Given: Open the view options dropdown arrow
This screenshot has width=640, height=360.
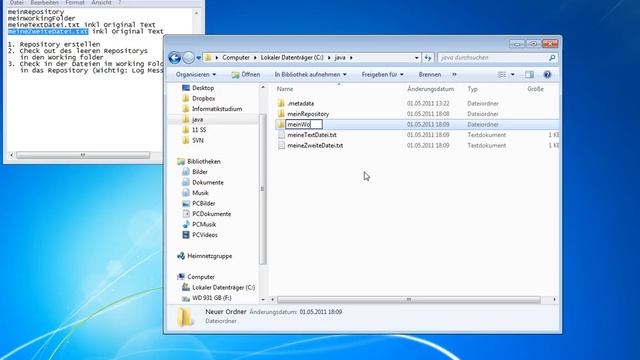Looking at the screenshot, I should (513, 75).
